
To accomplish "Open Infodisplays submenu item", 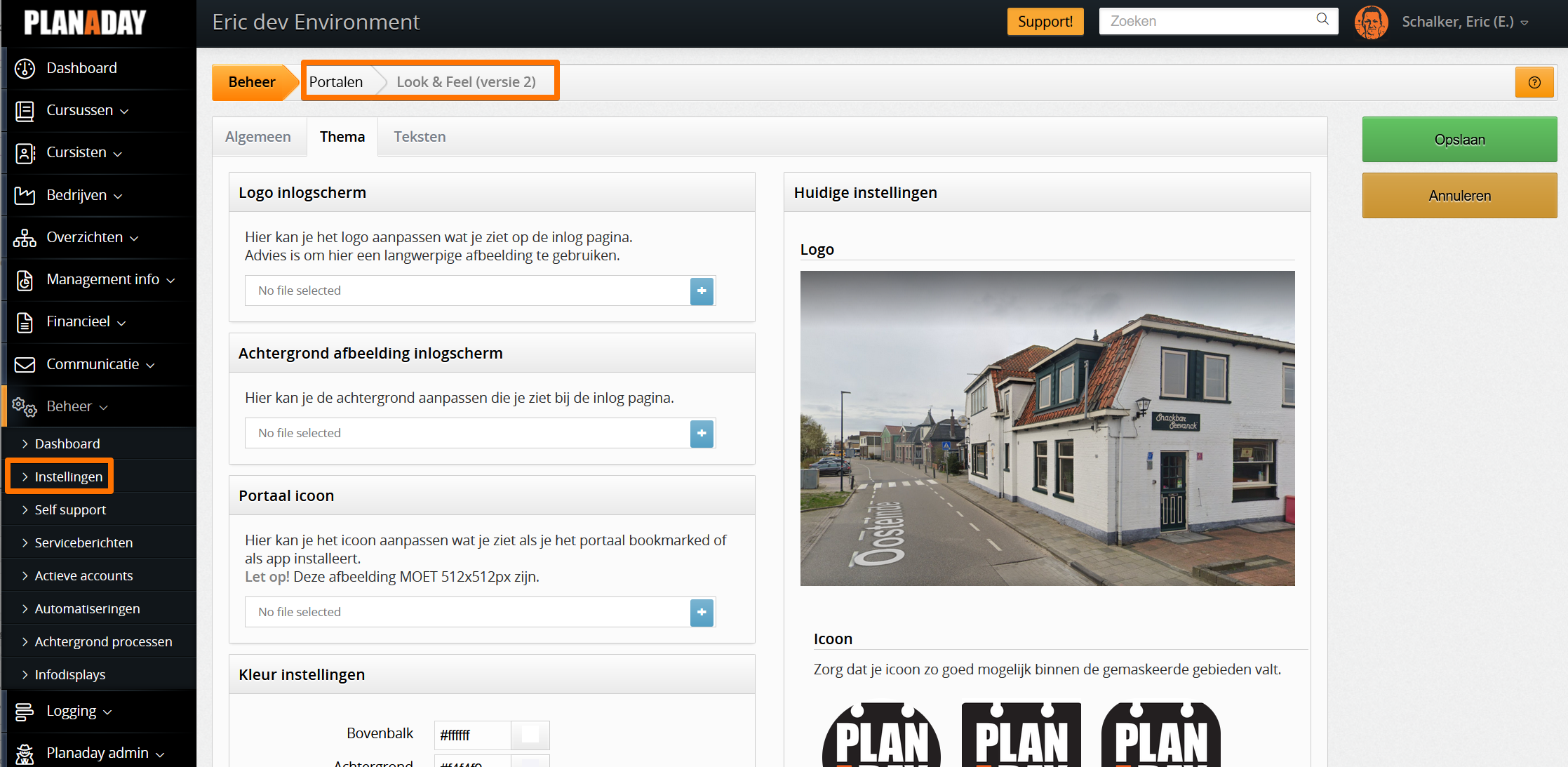I will 70,674.
